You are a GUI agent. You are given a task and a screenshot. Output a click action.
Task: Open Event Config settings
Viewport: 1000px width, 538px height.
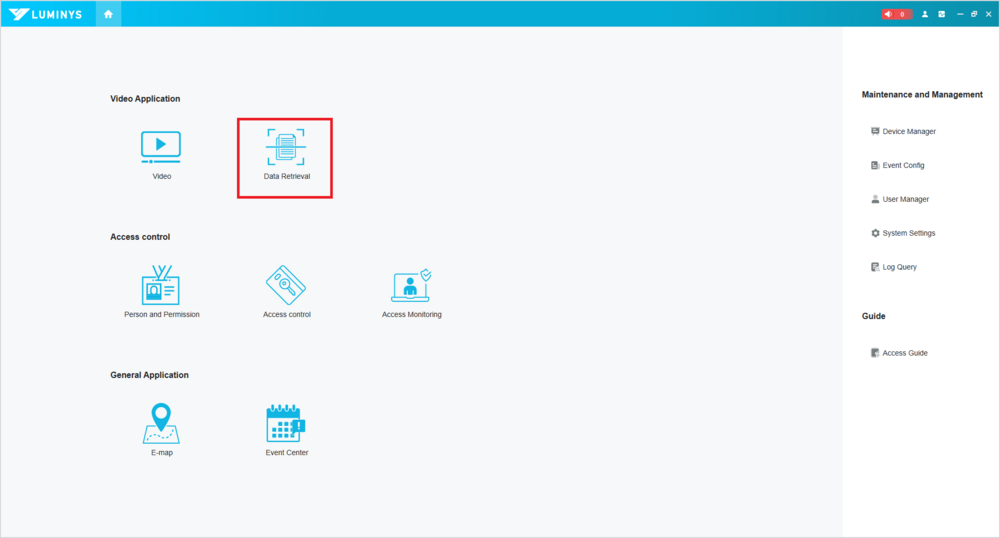pyautogui.click(x=902, y=165)
